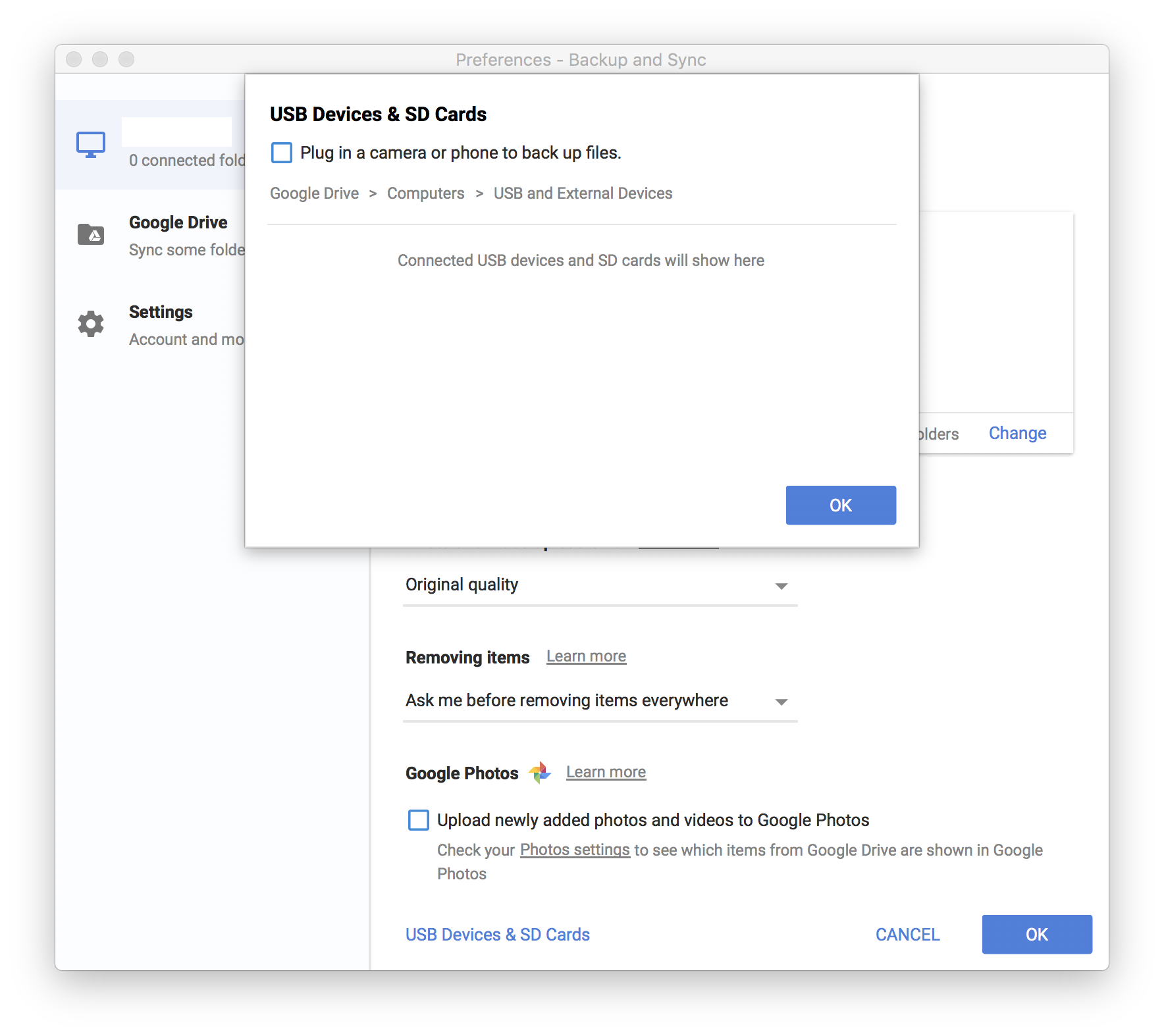Open Learn more next to Google Photos
This screenshot has height=1036, width=1164.
(x=606, y=772)
